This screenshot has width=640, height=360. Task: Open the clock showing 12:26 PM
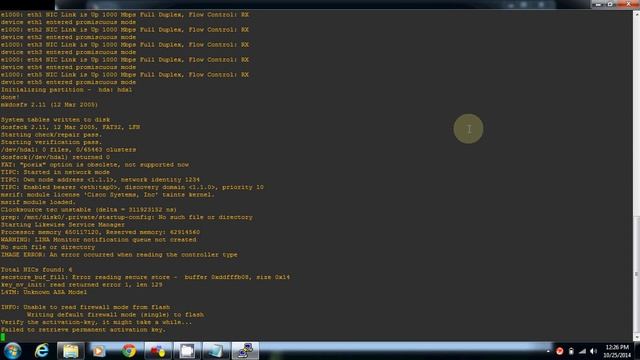point(617,351)
